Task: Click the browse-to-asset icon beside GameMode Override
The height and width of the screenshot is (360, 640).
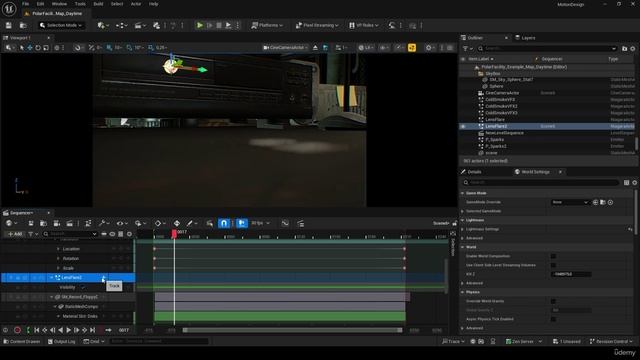Action: click(603, 202)
